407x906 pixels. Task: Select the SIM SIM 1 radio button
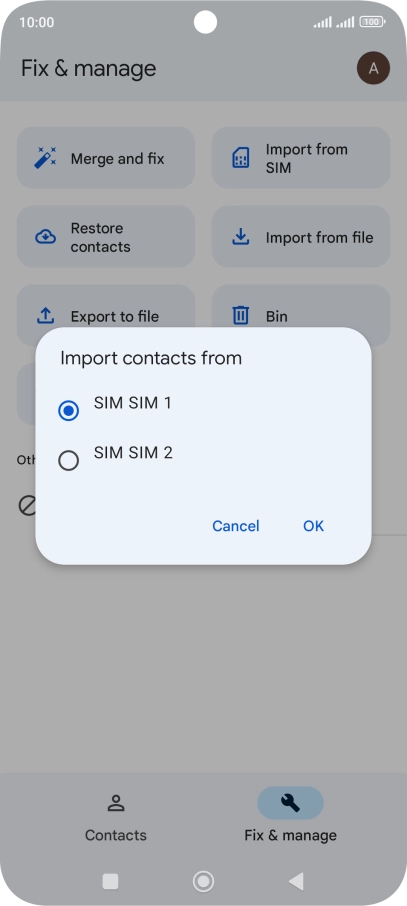click(x=68, y=411)
